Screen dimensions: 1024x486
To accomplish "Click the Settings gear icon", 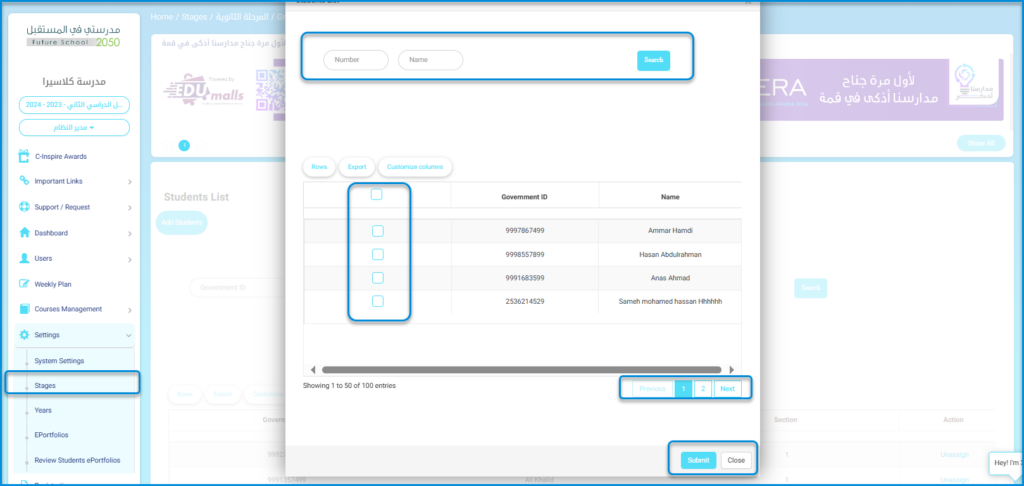I will [x=24, y=335].
